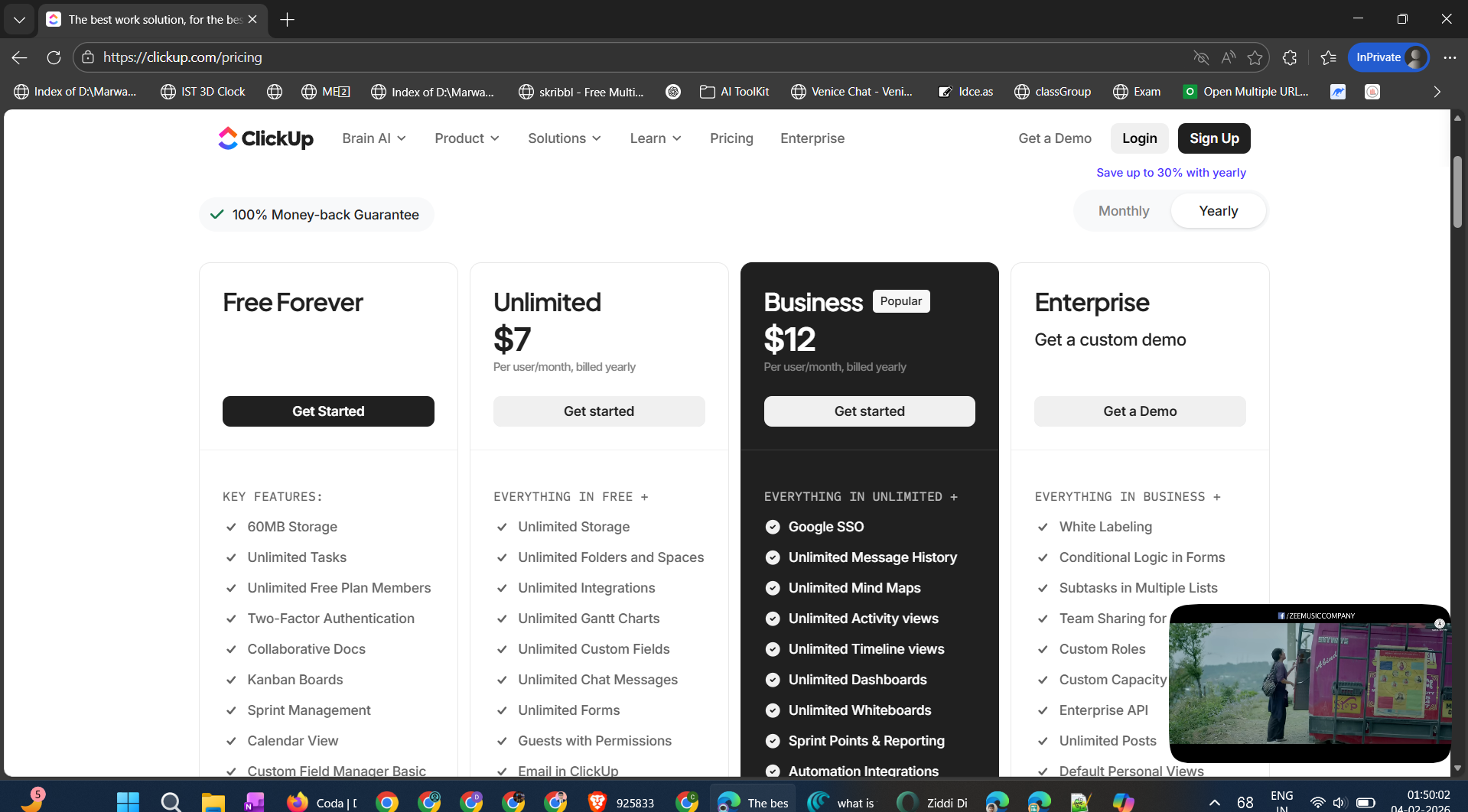The image size is (1468, 812).
Task: Click Unlimited Dashboards feature checkmark
Action: pyautogui.click(x=773, y=680)
